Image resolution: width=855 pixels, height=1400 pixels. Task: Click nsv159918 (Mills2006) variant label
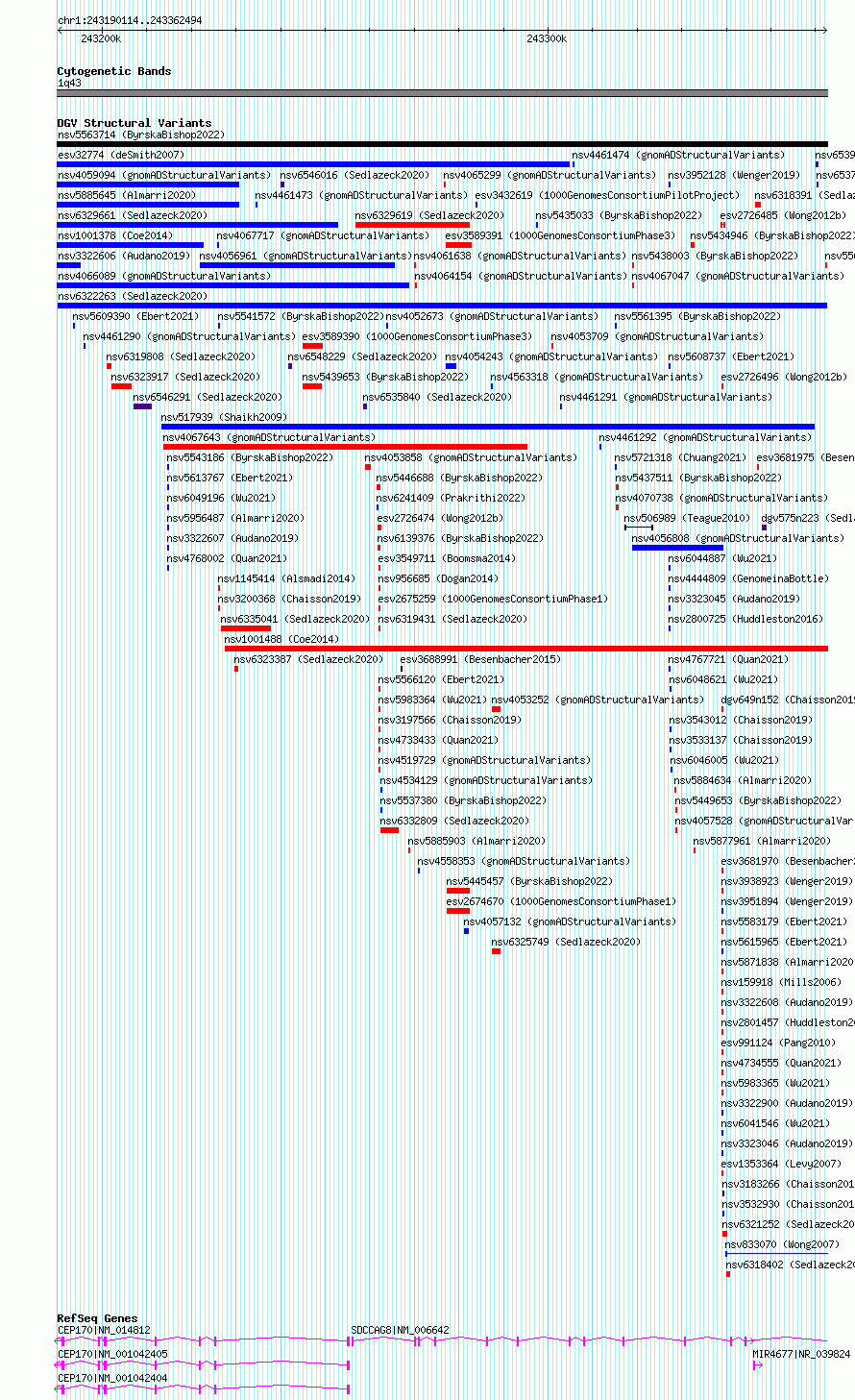coord(781,982)
